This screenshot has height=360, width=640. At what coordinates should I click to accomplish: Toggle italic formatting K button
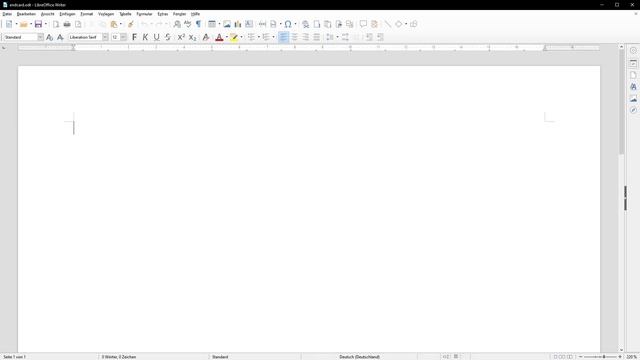pos(145,37)
